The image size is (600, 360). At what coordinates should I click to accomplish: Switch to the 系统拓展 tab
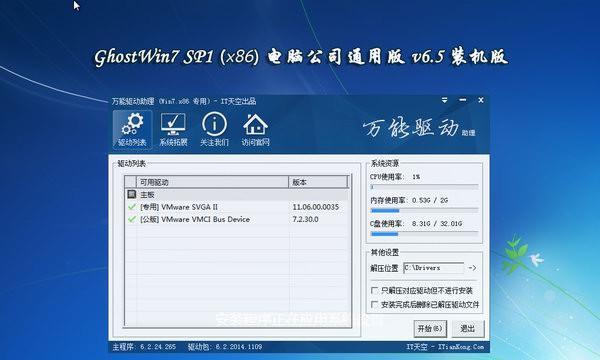coord(173,129)
